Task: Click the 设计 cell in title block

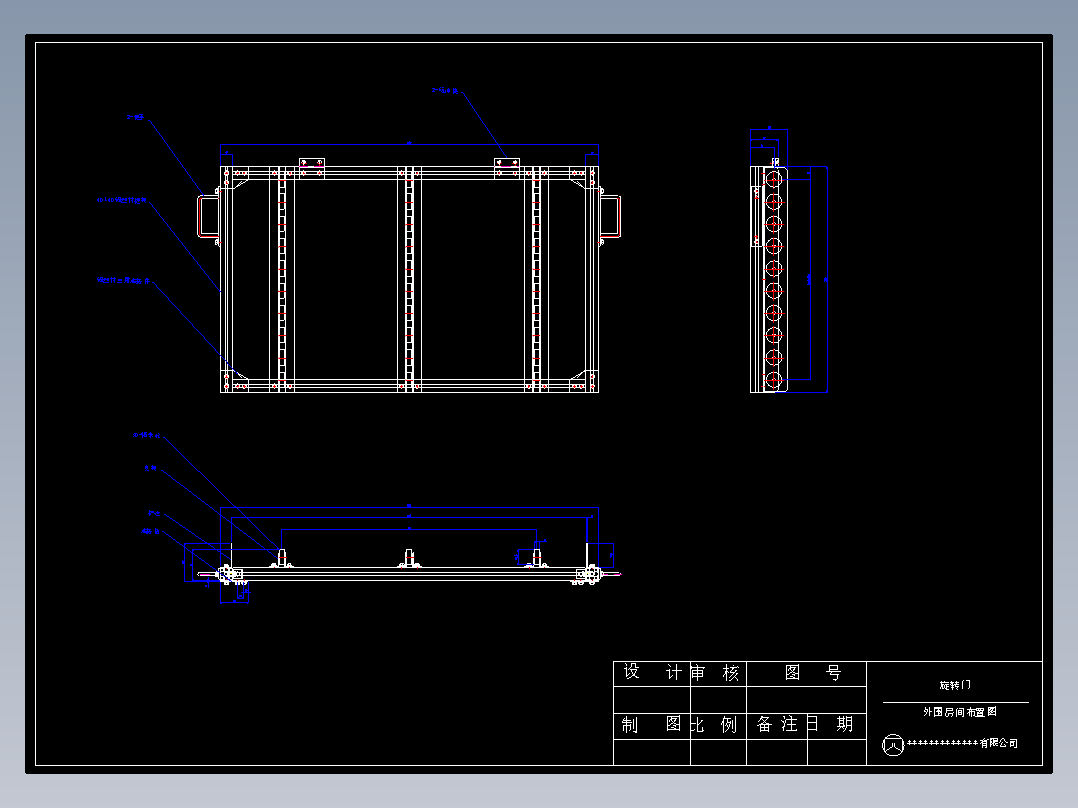Action: pyautogui.click(x=652, y=673)
